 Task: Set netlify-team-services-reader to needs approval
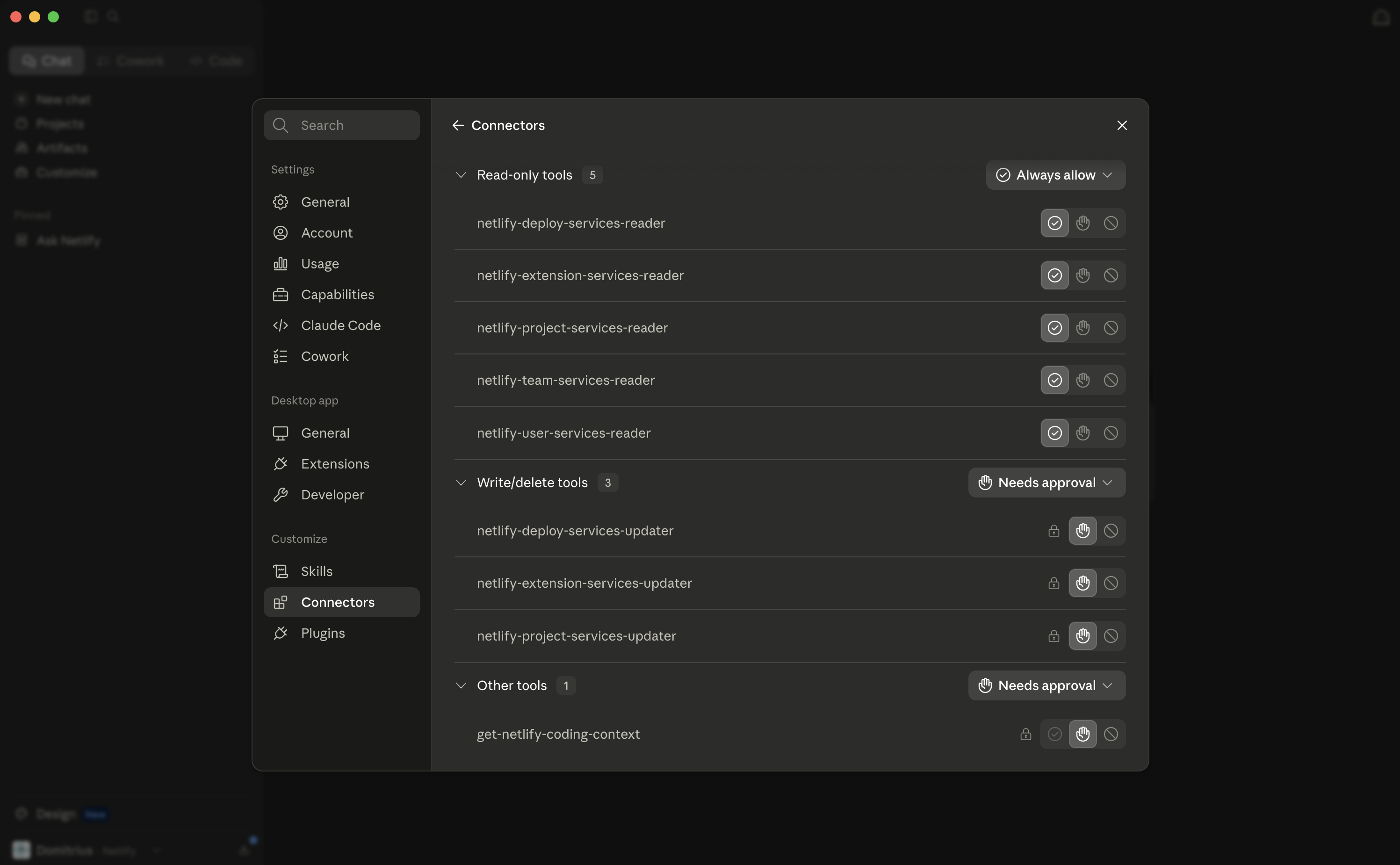(x=1082, y=381)
